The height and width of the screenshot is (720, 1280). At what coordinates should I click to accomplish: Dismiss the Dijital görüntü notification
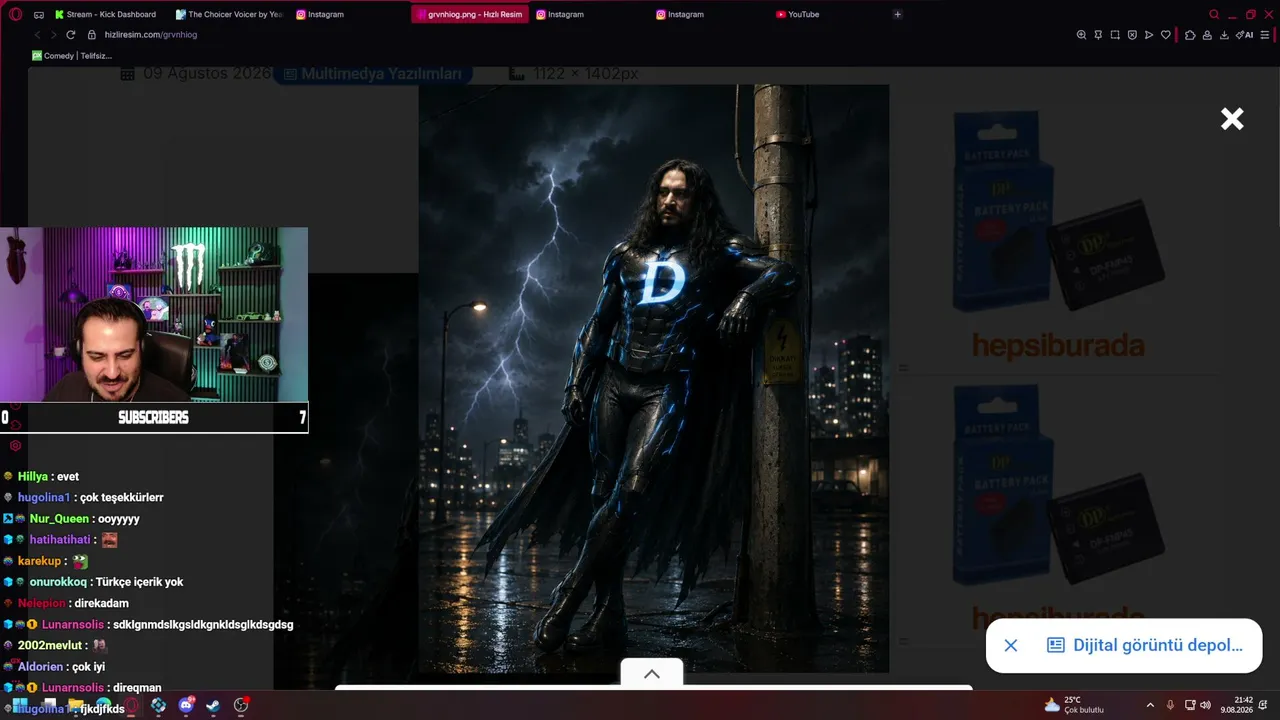(1011, 645)
